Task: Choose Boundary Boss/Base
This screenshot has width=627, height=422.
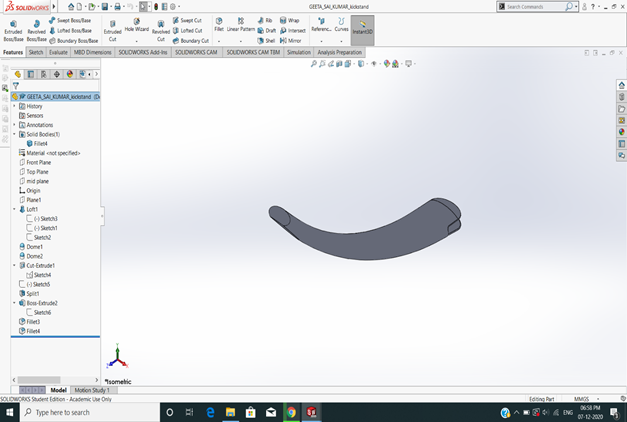Action: [x=74, y=41]
